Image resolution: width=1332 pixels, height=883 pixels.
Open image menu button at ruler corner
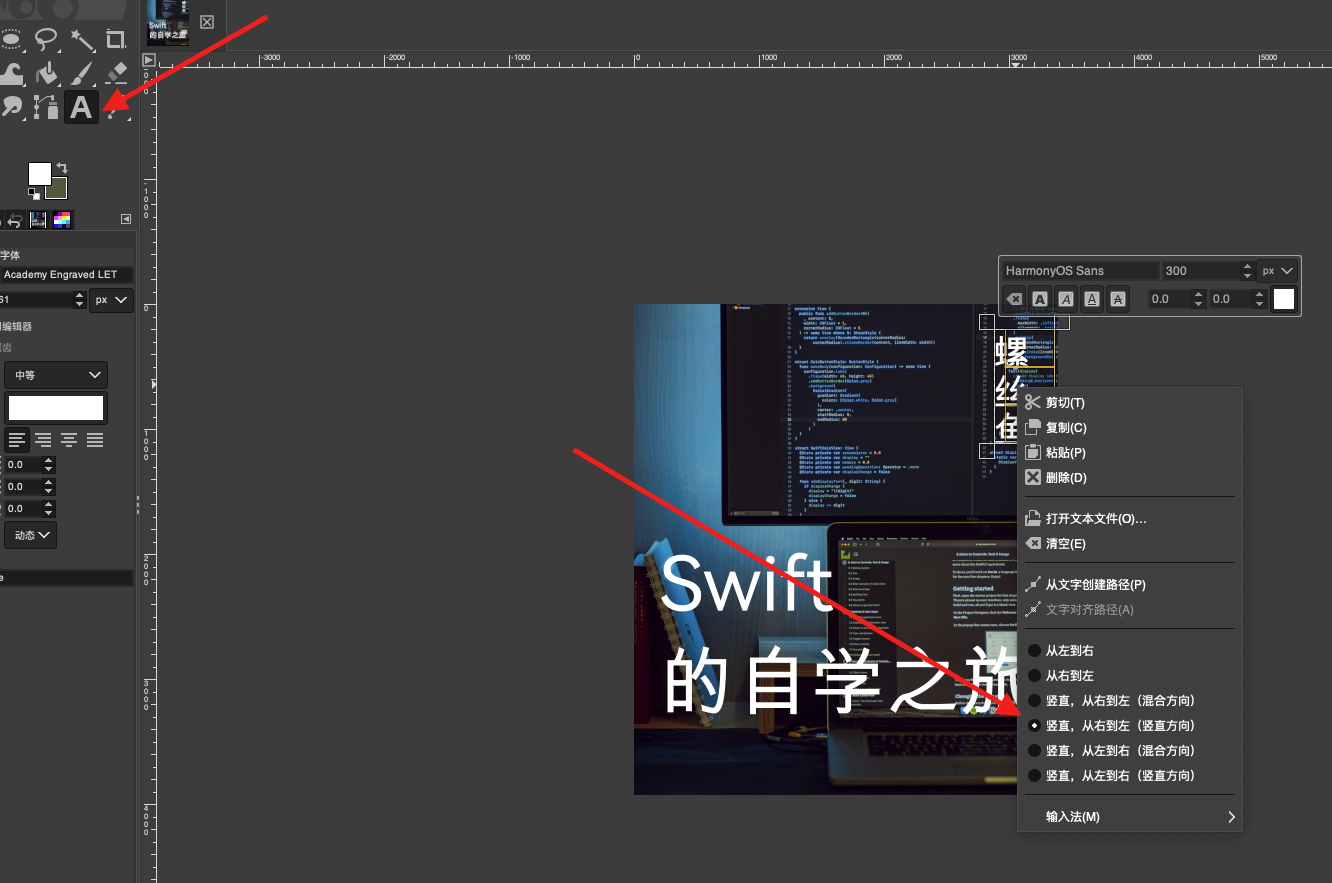[x=149, y=60]
